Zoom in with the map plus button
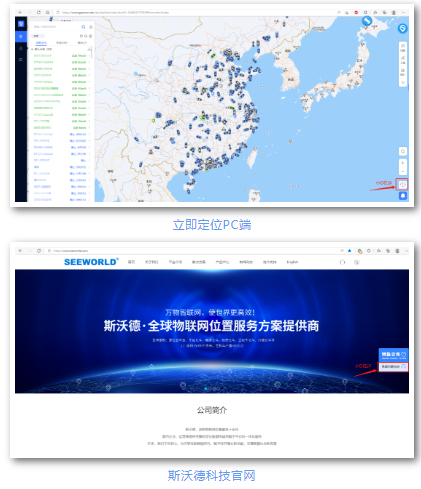The width and height of the screenshot is (421, 489). point(403,163)
